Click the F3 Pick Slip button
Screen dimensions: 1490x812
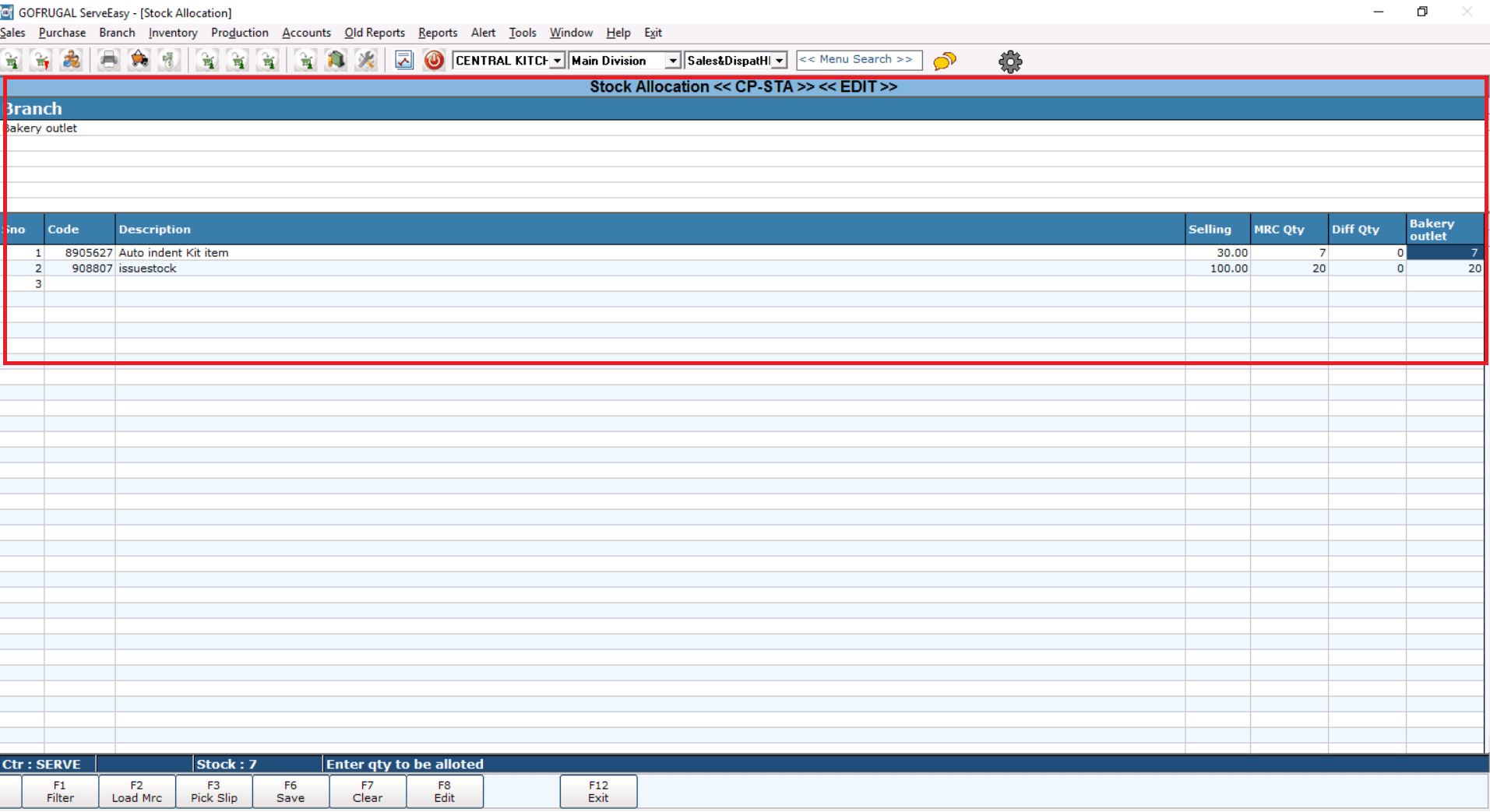(x=213, y=791)
